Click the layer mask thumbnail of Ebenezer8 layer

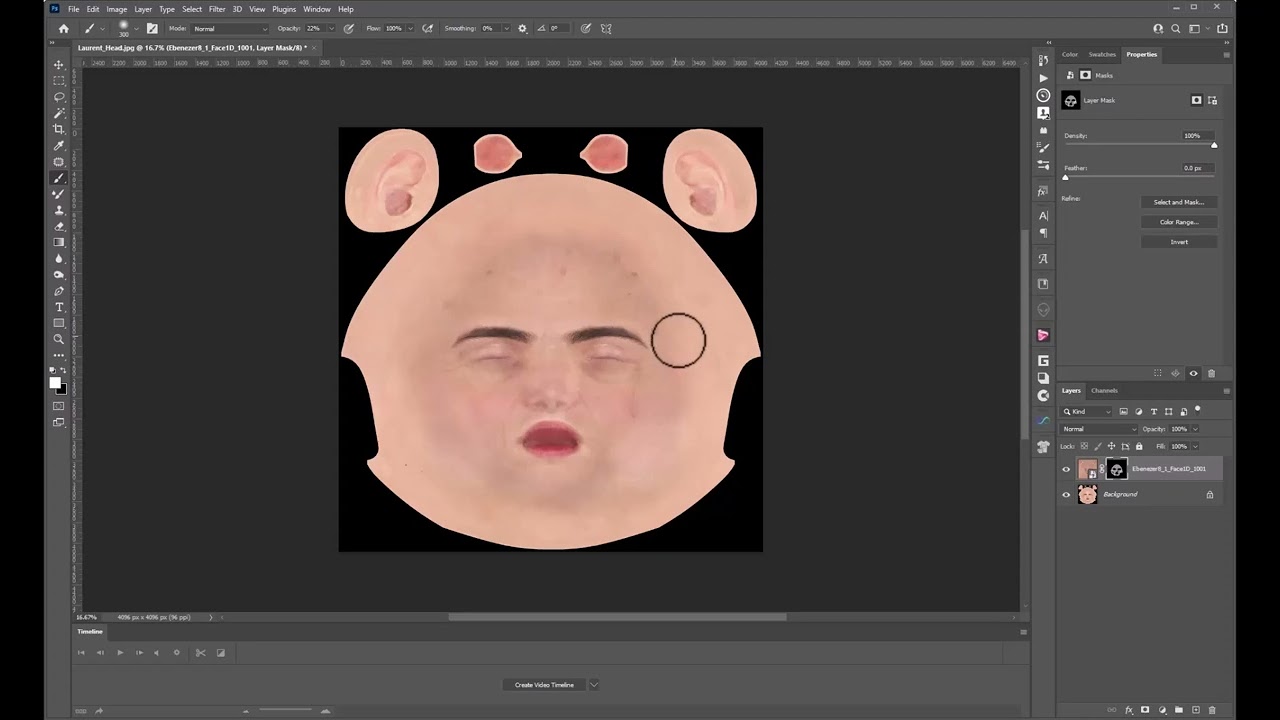tap(1116, 469)
